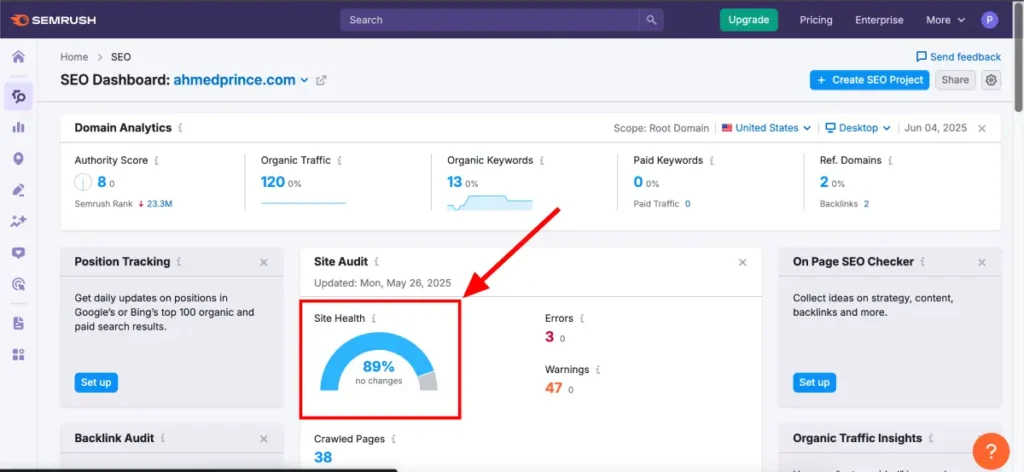Expand the More menu in header
Screen dimensions: 1024x472
(x=945, y=20)
